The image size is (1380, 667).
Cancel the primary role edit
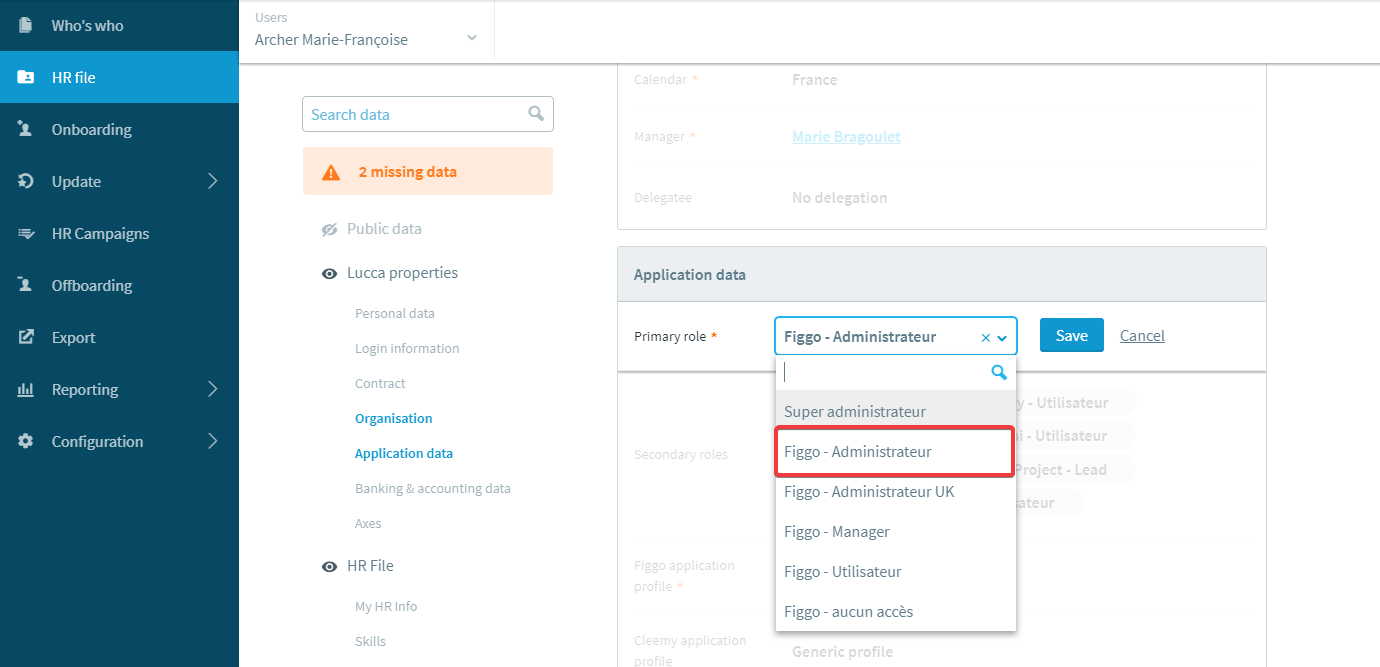(x=1142, y=336)
